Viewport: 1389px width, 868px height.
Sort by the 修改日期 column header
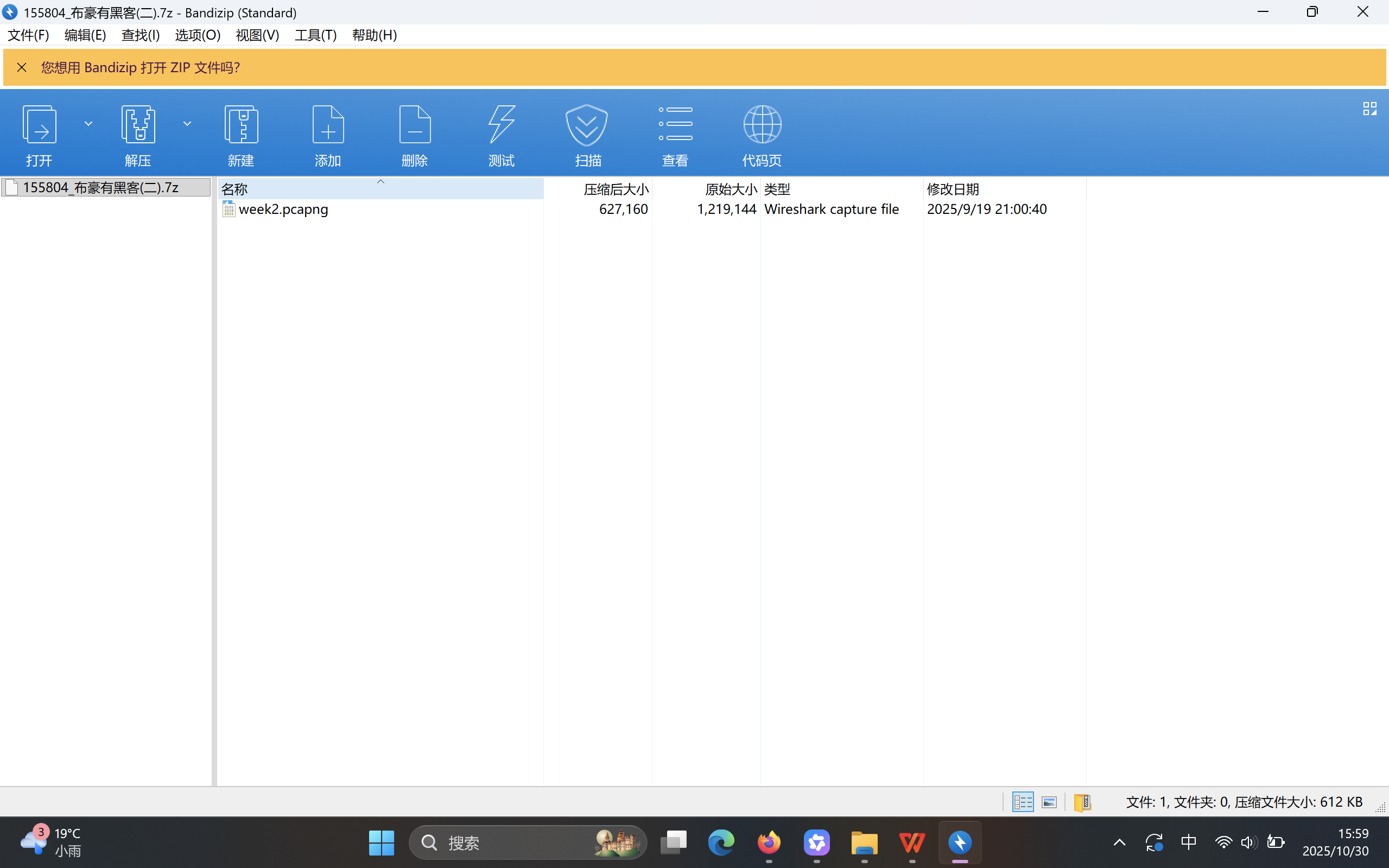coord(1005,188)
